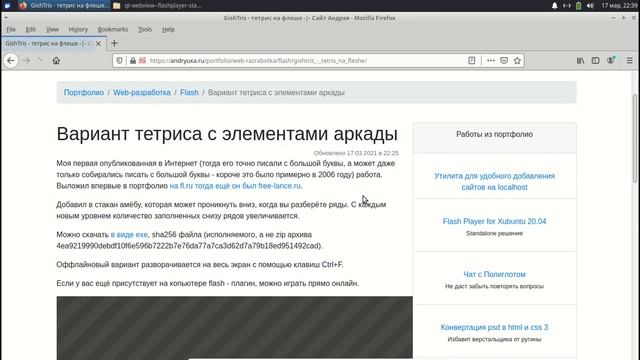The image size is (640, 360).
Task: Open the Firefox account icon
Action: (611, 60)
